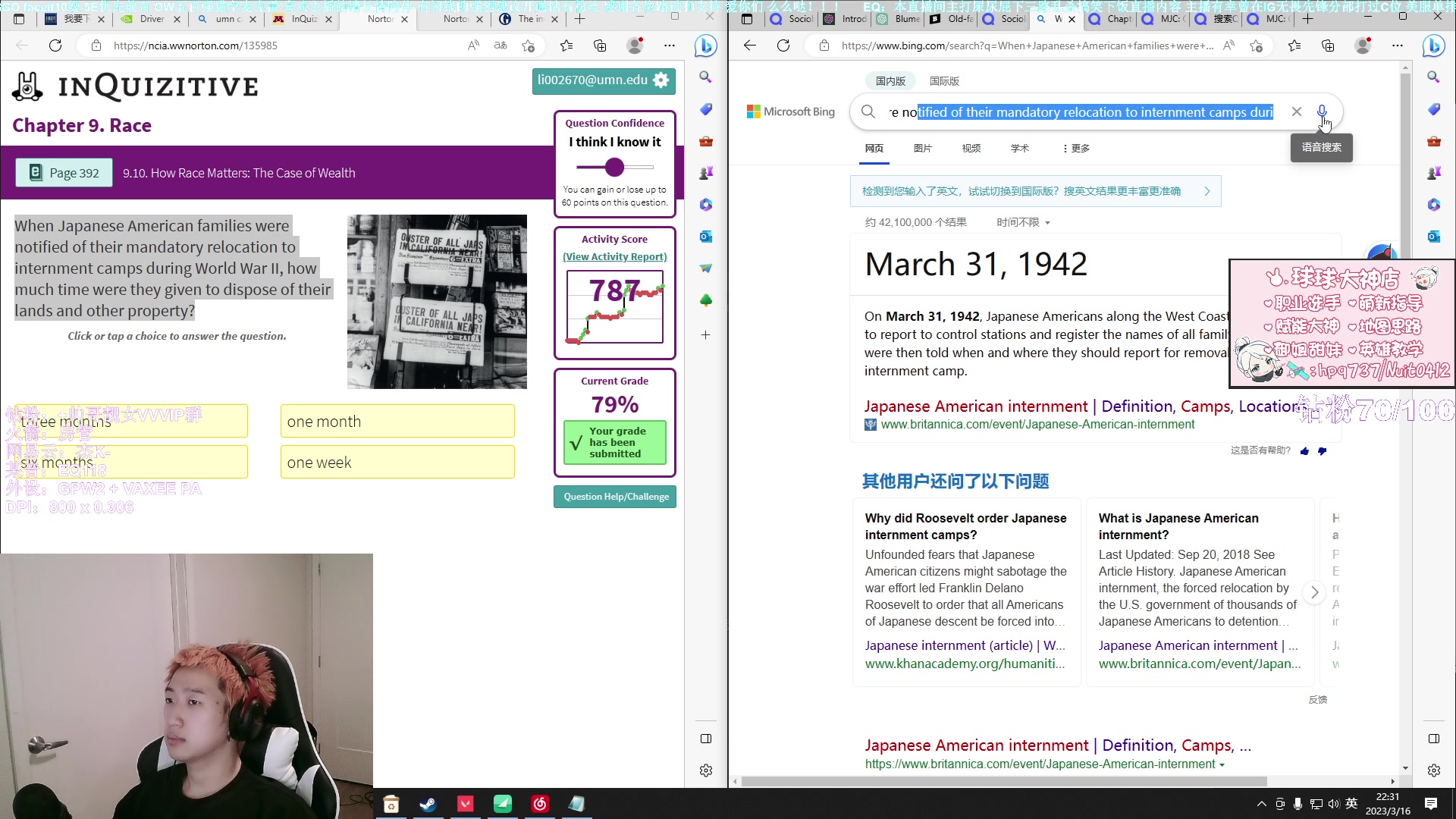This screenshot has height=819, width=1456.
Task: Click the internment poster photograph
Action: coord(437,302)
